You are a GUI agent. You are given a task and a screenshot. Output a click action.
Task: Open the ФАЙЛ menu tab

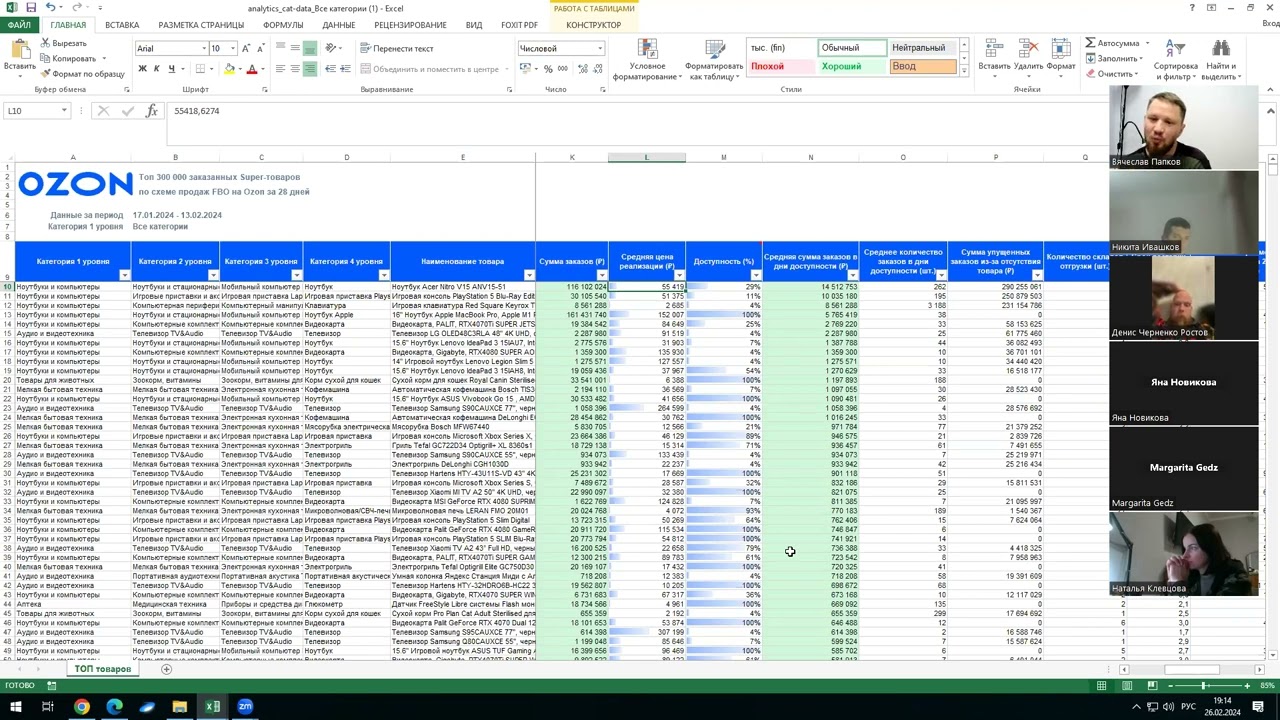pos(19,25)
